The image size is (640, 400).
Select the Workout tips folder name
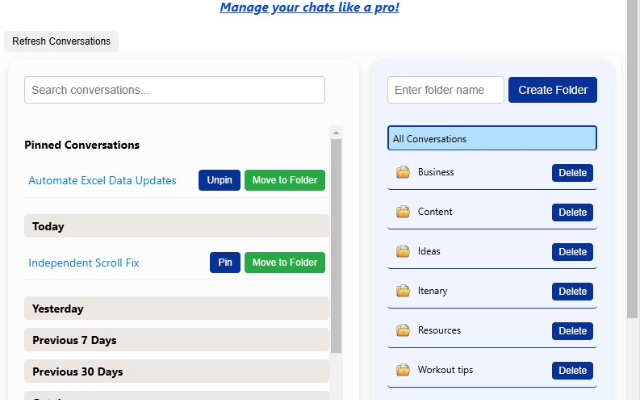click(x=445, y=370)
